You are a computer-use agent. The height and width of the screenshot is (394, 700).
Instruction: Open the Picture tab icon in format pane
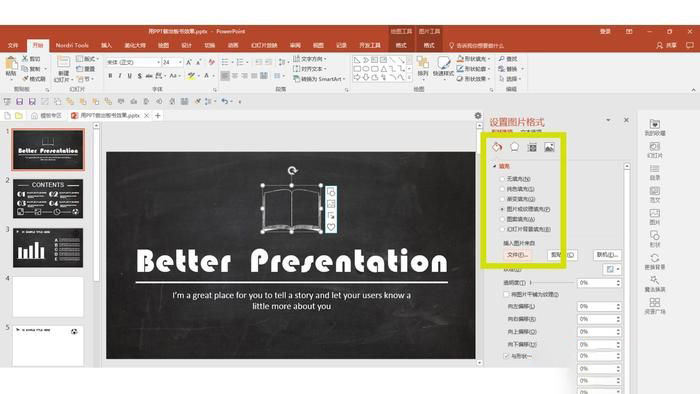tap(549, 147)
